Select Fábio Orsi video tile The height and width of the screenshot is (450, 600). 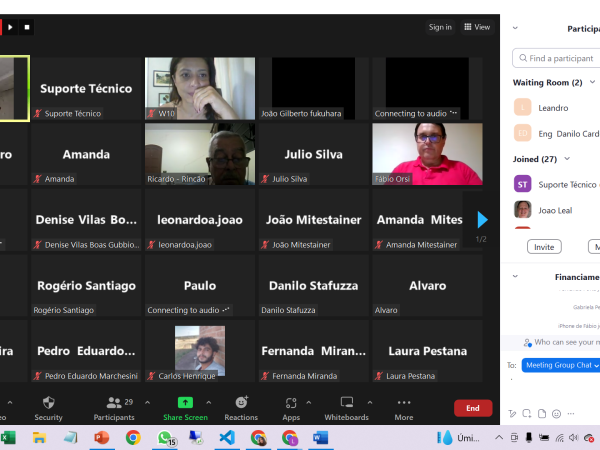[427, 154]
